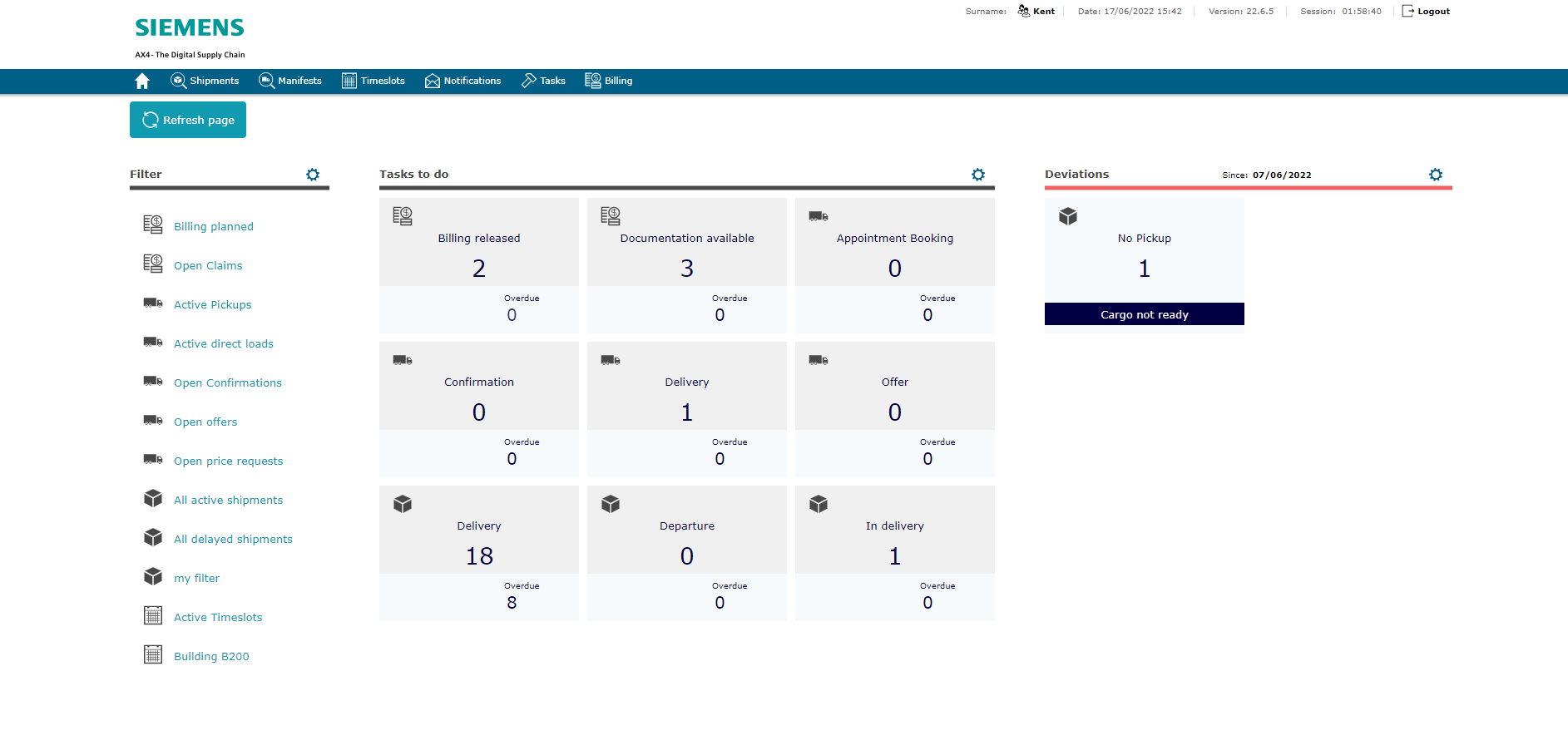Open the Timeslots menu
The width and height of the screenshot is (1568, 750).
[373, 81]
